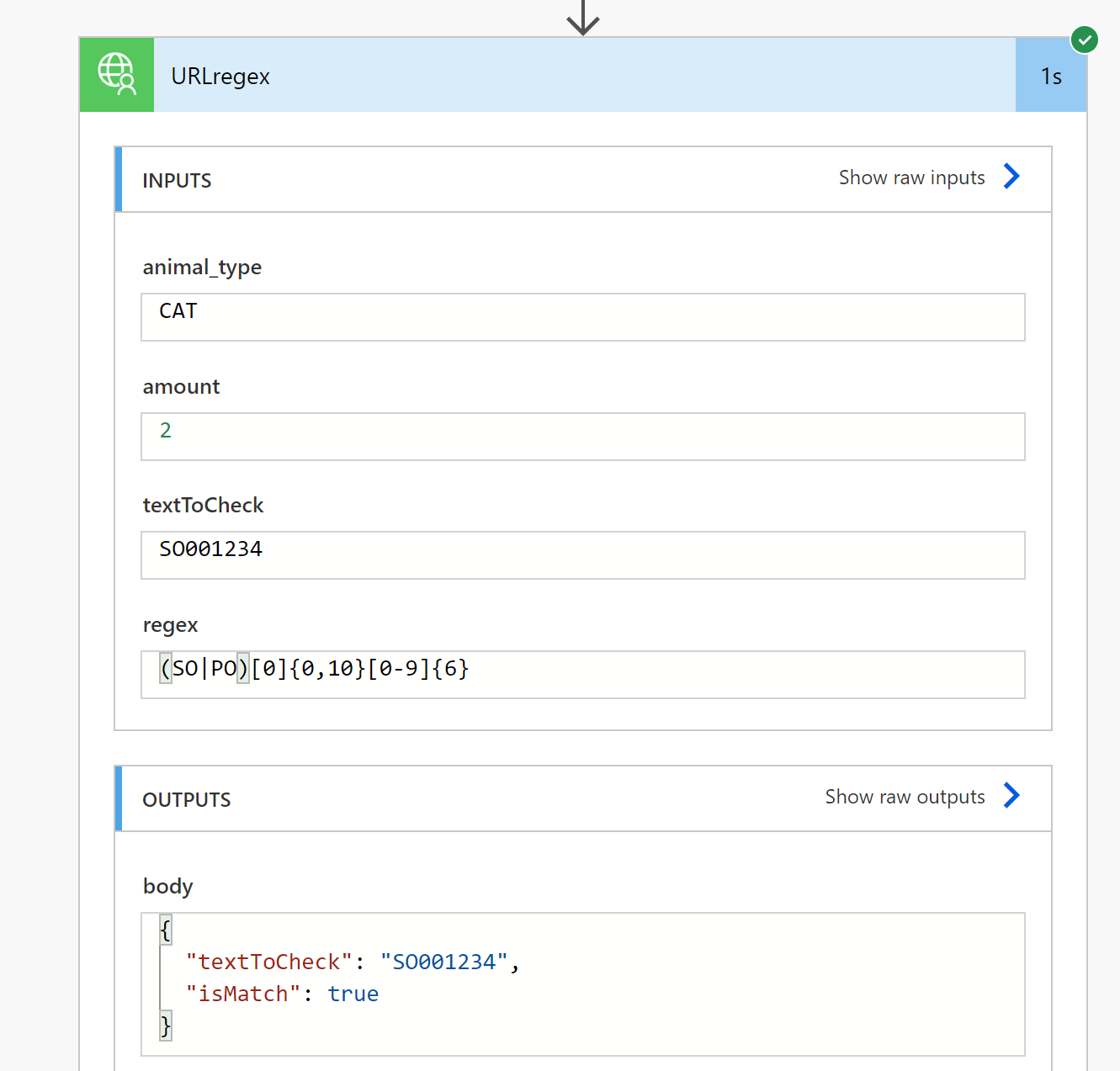The image size is (1120, 1071).
Task: Click the opening brace in body JSON
Action: point(166,930)
